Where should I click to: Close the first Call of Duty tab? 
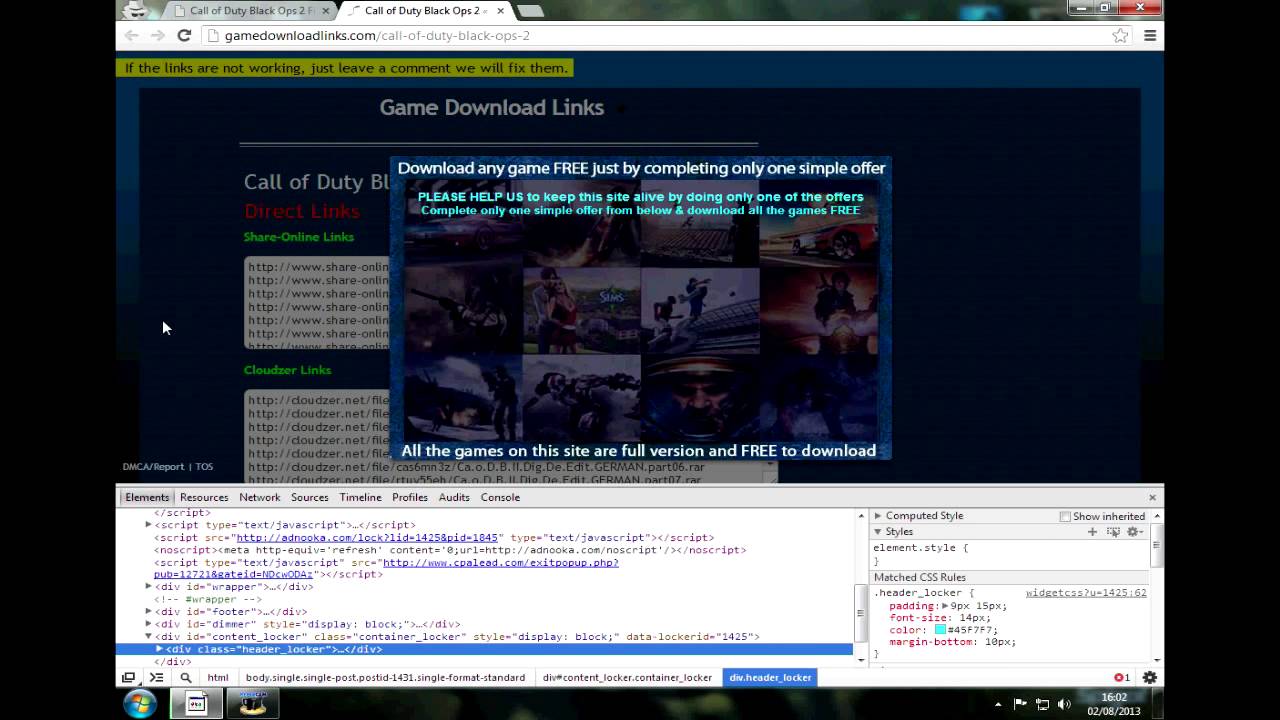(x=326, y=11)
